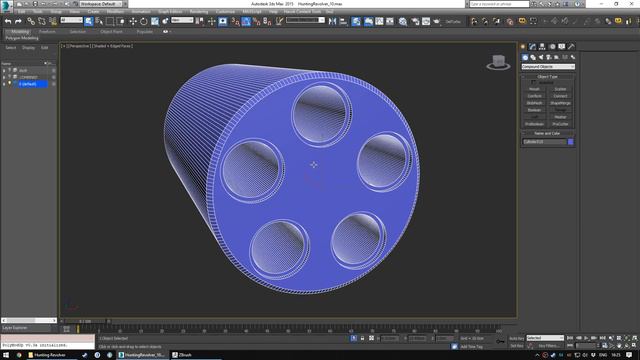The height and width of the screenshot is (360, 640).
Task: Toggle the selection lock icon
Action: click(362, 338)
